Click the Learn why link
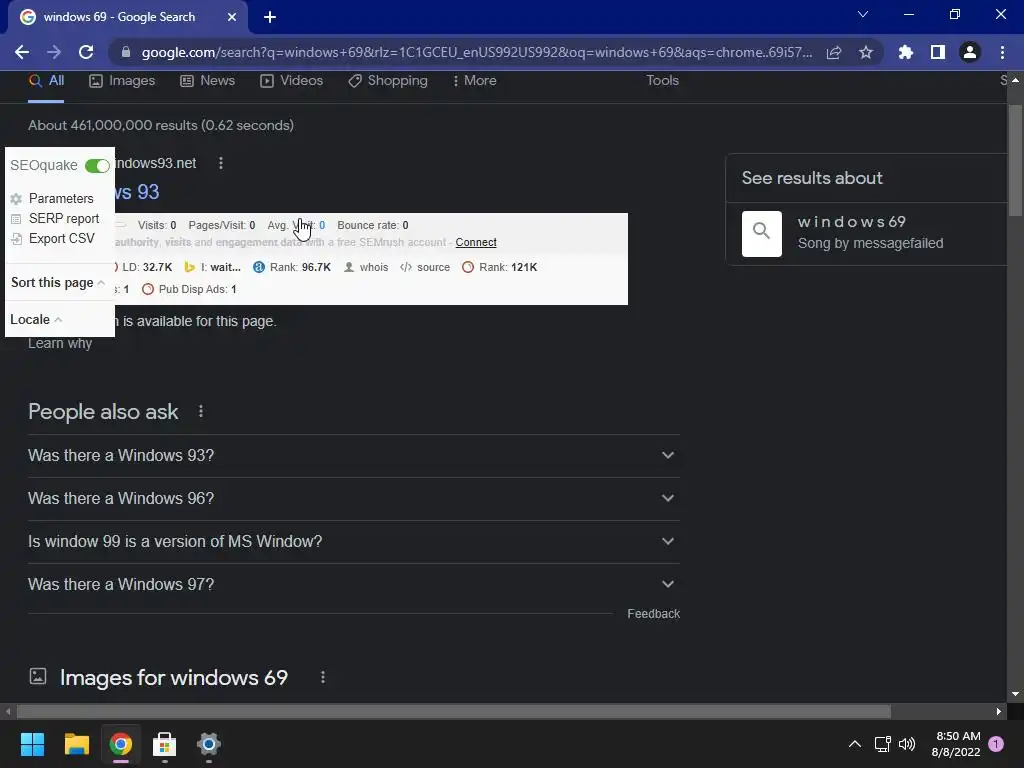 point(60,344)
